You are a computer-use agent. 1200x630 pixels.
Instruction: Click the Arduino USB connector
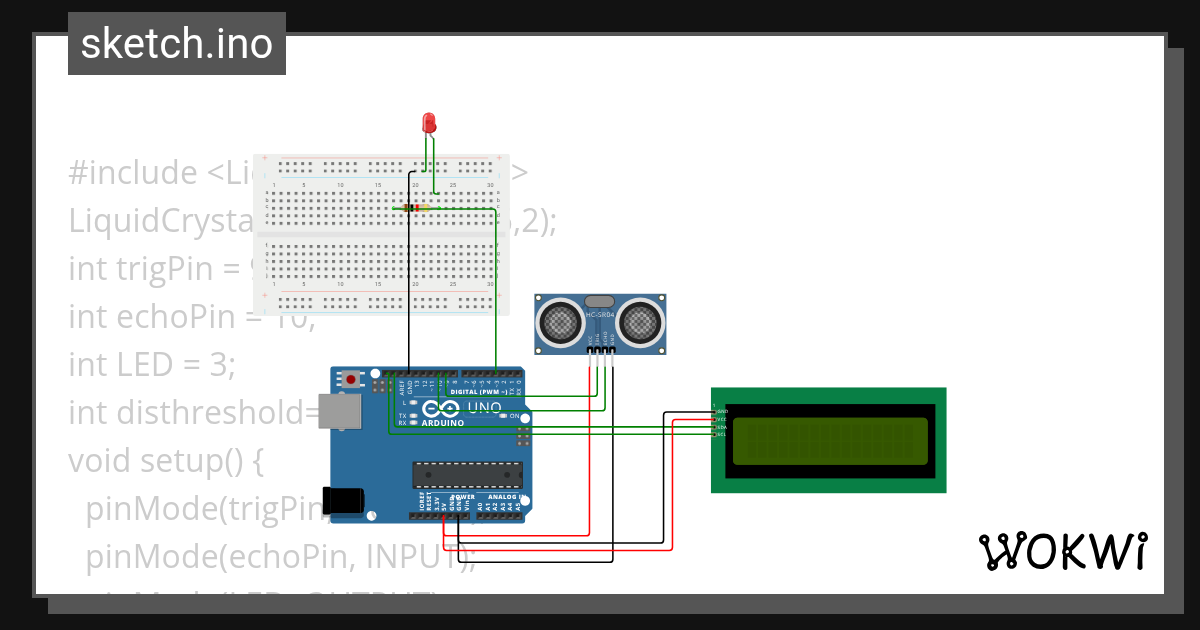tap(341, 413)
